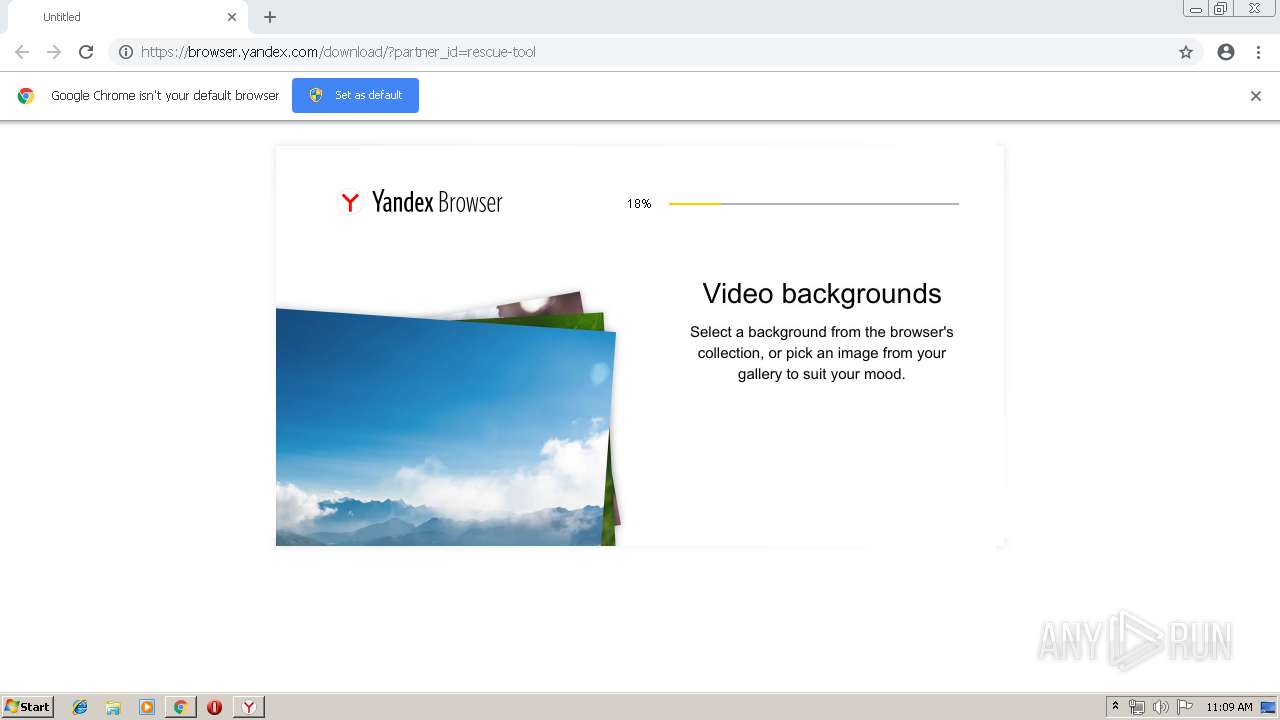Click the 18% progress text
Viewport: 1280px width, 720px height.
coord(639,204)
